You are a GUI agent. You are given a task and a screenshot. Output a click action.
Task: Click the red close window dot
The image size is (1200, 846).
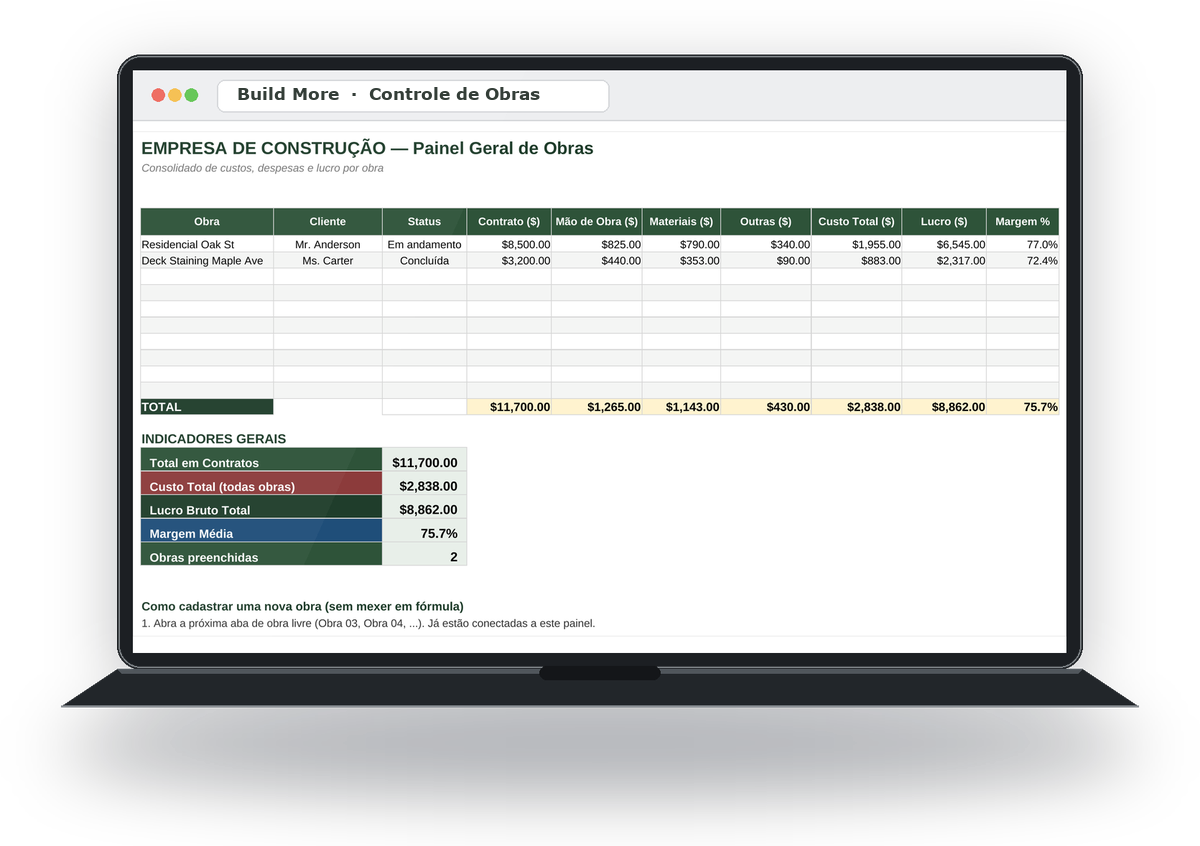(x=158, y=95)
